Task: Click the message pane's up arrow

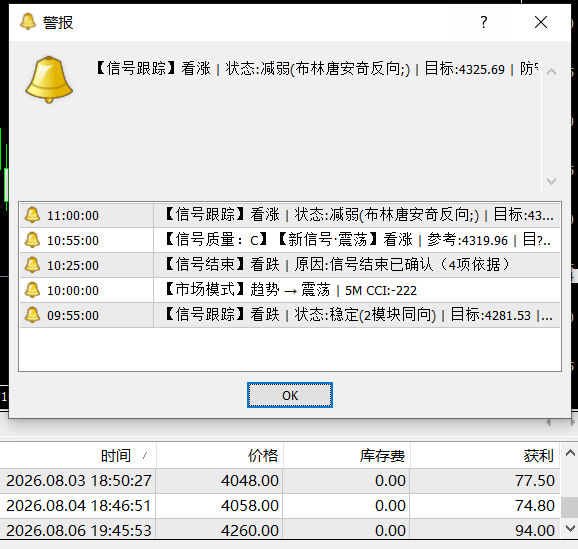Action: click(x=551, y=72)
